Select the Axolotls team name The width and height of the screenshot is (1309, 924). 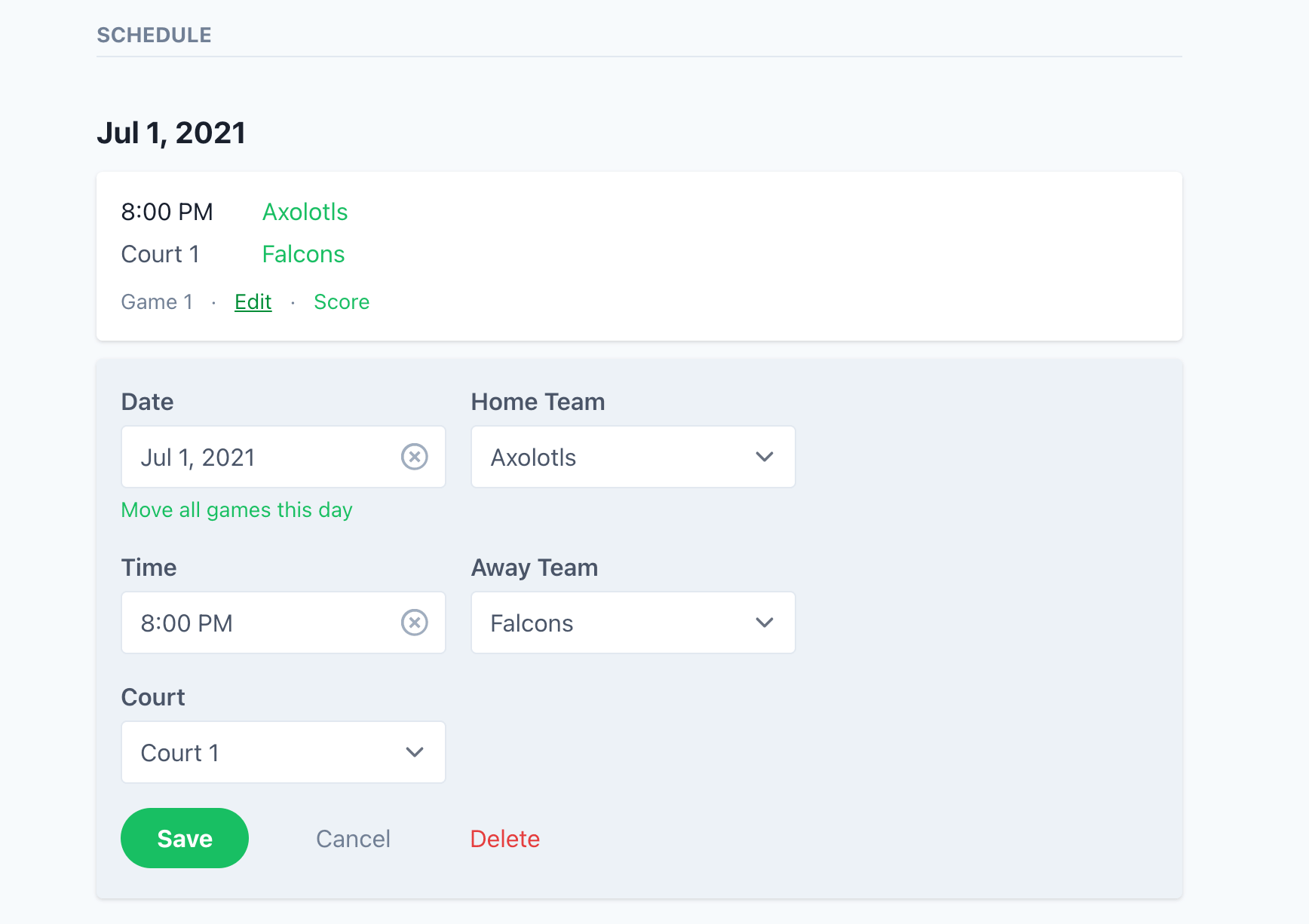(305, 212)
